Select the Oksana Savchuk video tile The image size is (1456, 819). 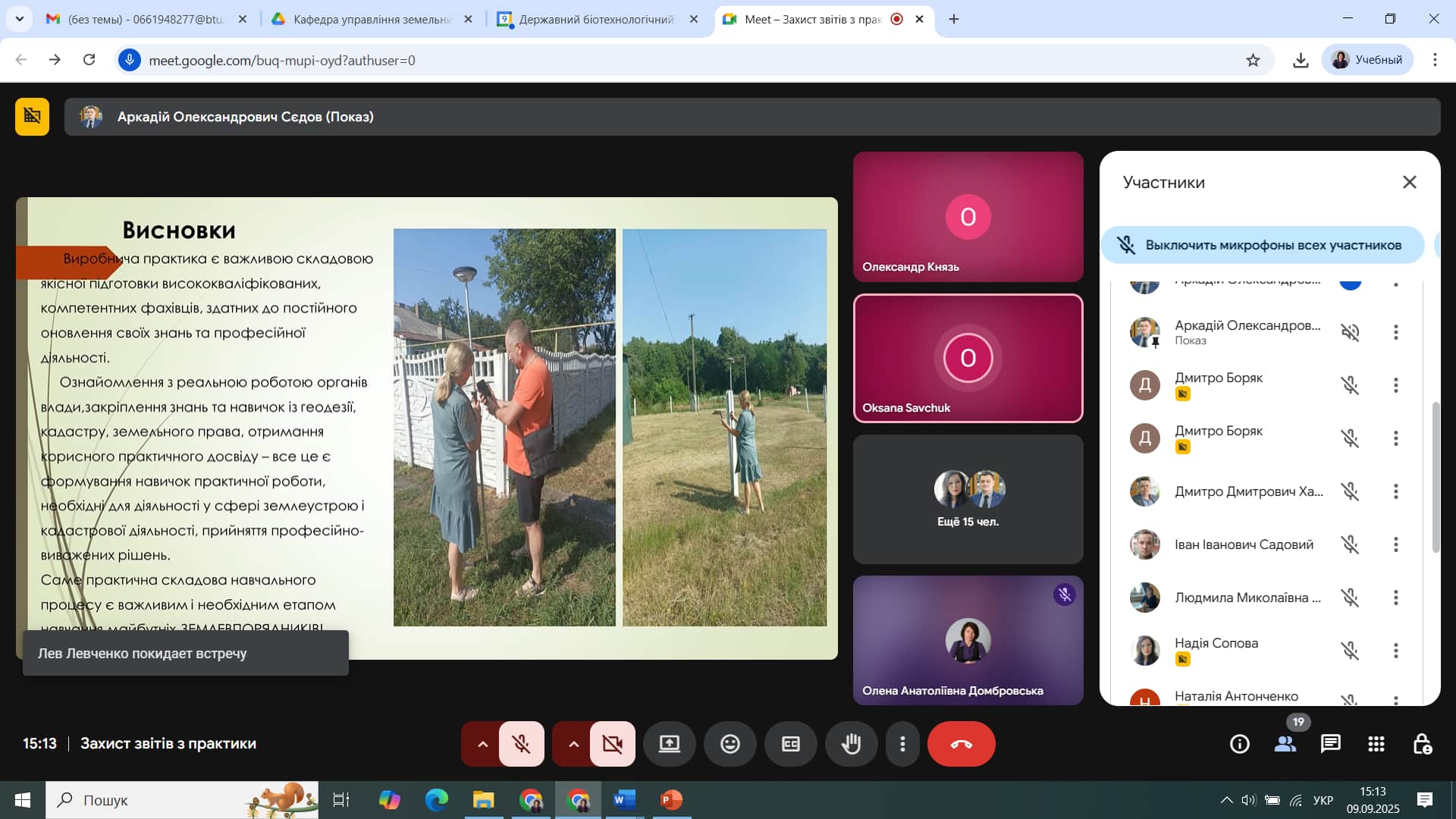coord(968,358)
